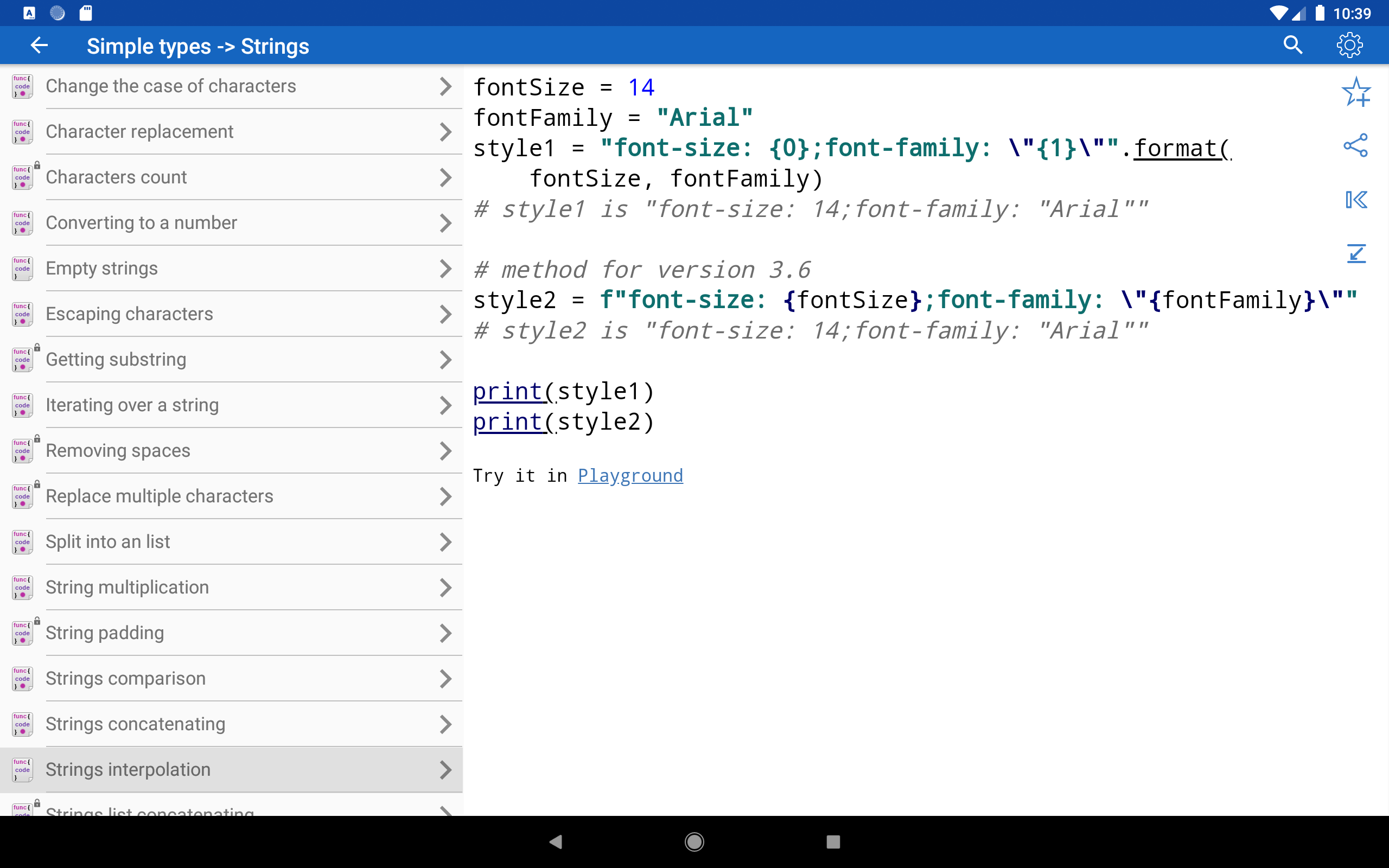Open Iterating over a string topic
This screenshot has height=868, width=1389.
(231, 405)
